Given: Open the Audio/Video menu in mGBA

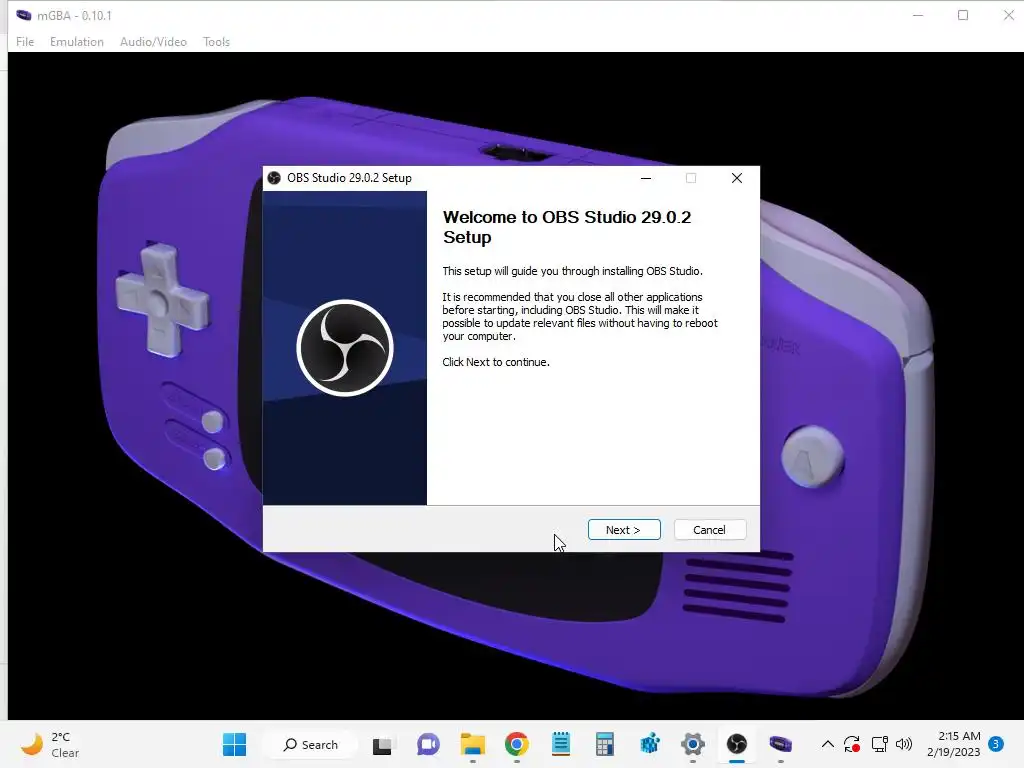Looking at the screenshot, I should pyautogui.click(x=153, y=42).
